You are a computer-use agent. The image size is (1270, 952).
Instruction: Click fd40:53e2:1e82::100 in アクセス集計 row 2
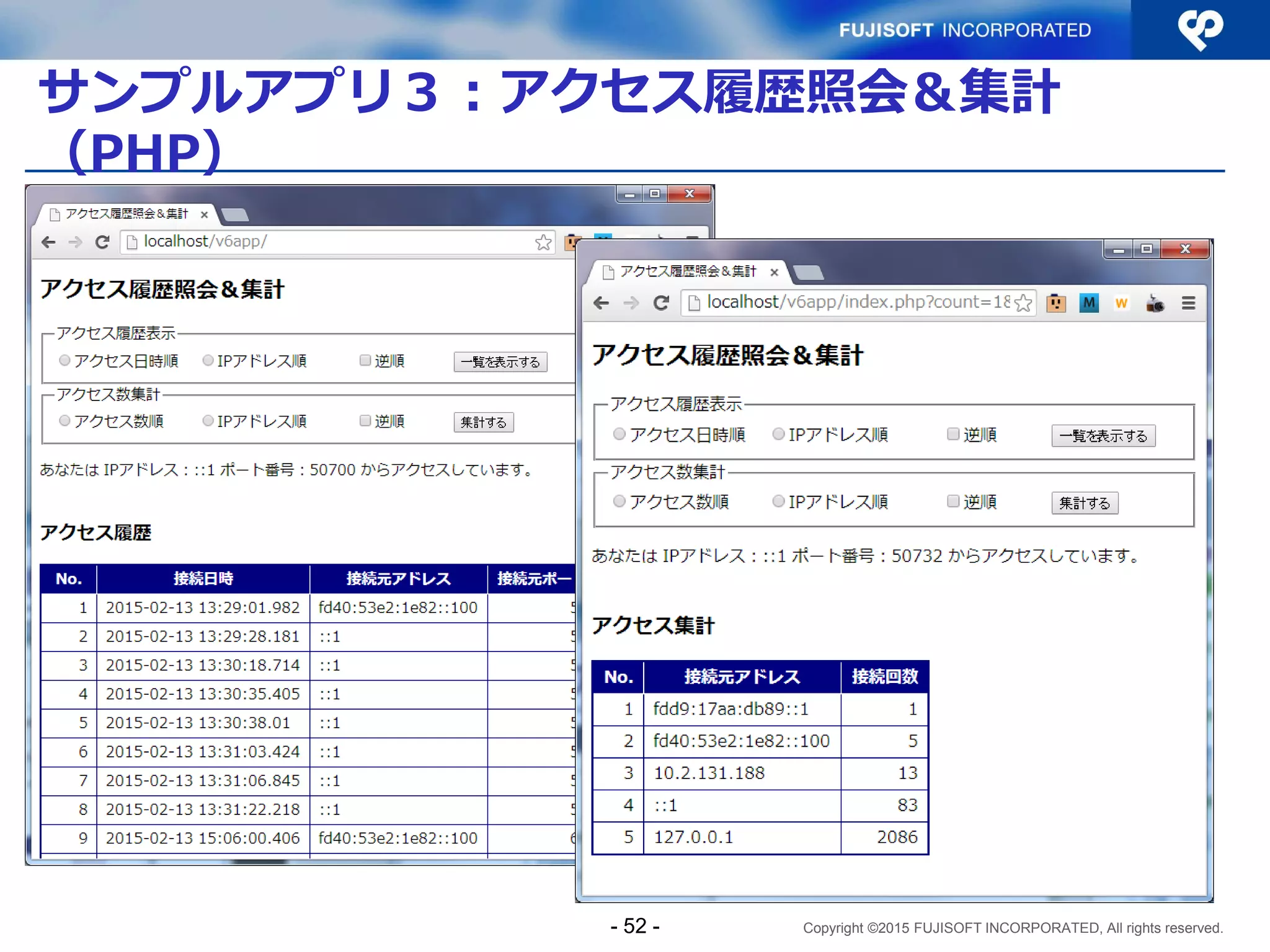coord(742,741)
